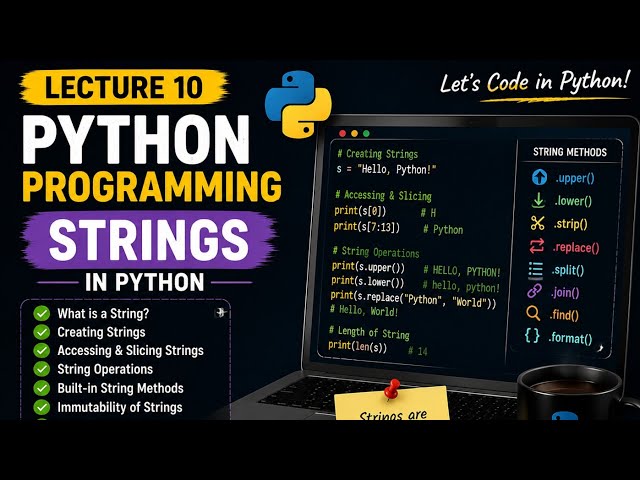The image size is (640, 480).
Task: Click the purple chain-link icon beside .join()
Action: [x=534, y=291]
